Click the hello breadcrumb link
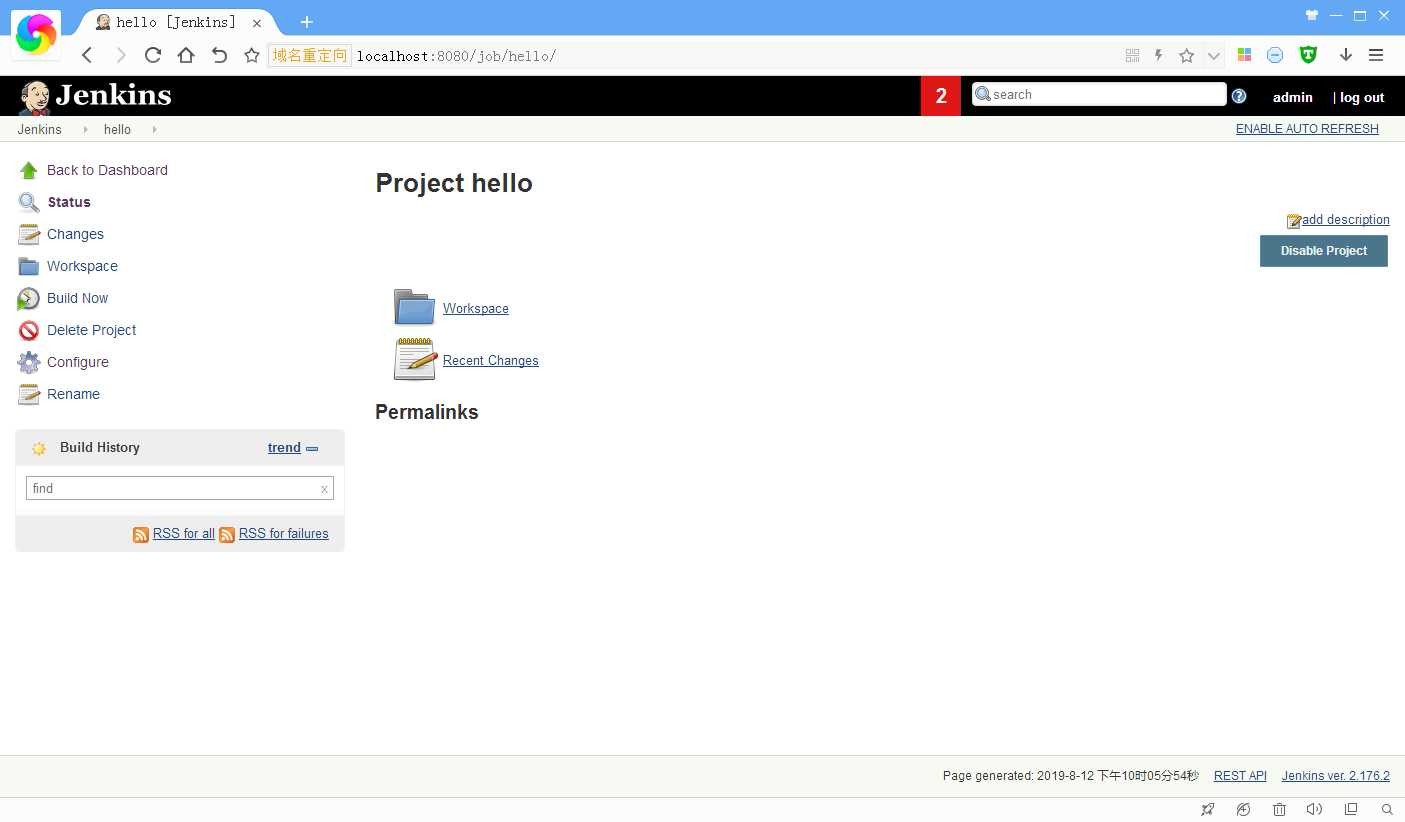 point(117,130)
